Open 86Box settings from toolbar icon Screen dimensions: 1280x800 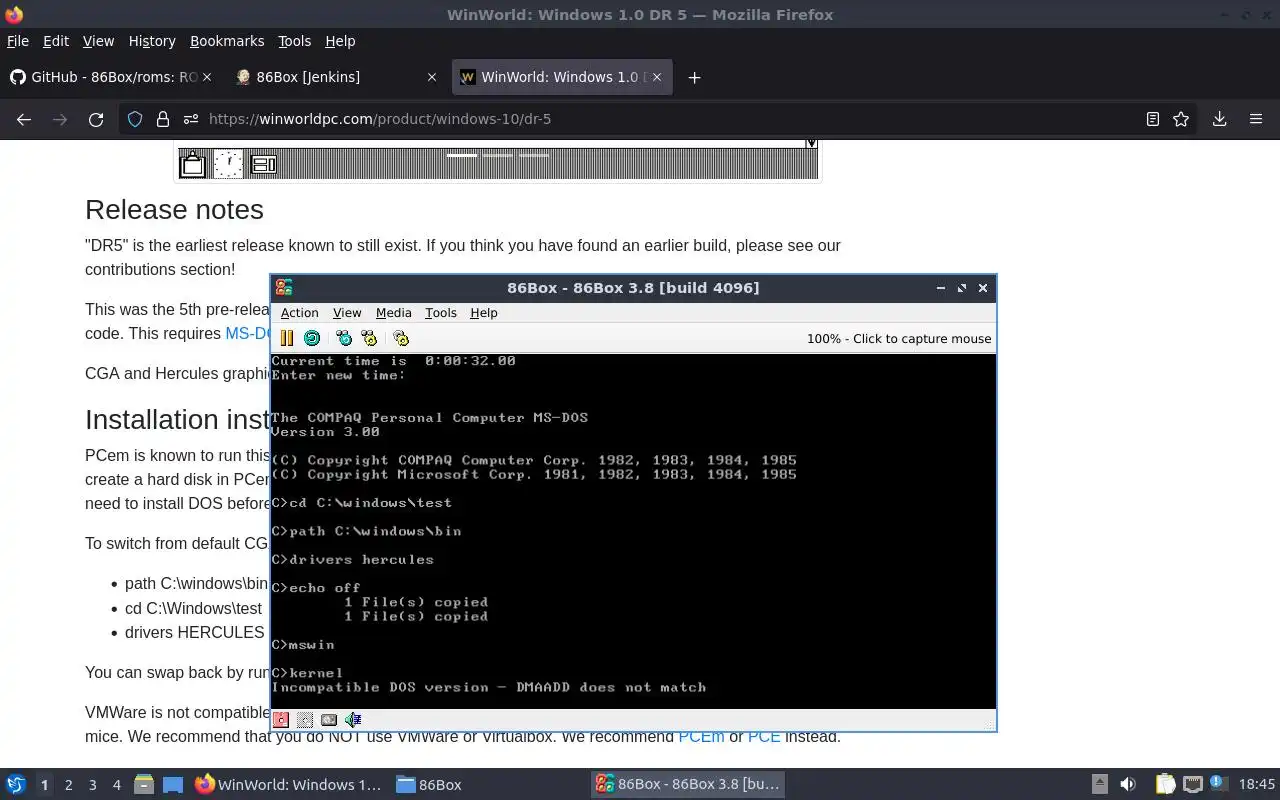coord(401,338)
